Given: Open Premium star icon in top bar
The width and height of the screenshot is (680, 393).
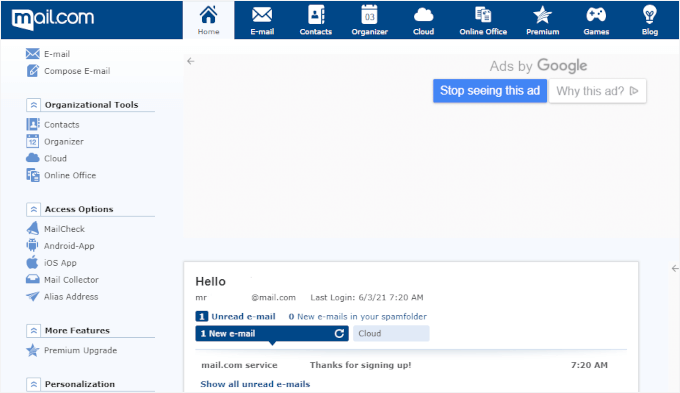Looking at the screenshot, I should [x=542, y=15].
